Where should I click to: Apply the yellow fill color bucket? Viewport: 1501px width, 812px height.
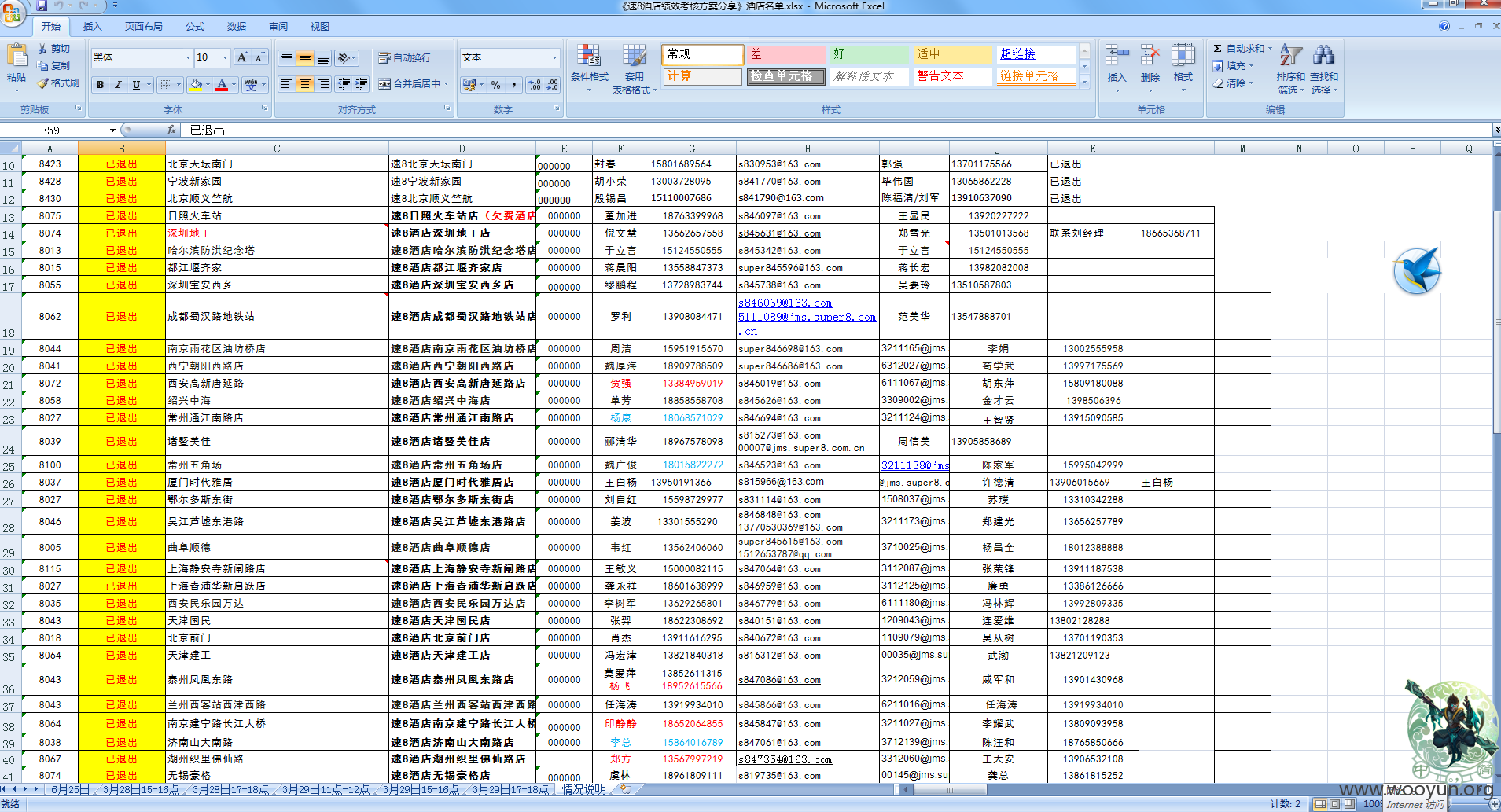pos(197,85)
